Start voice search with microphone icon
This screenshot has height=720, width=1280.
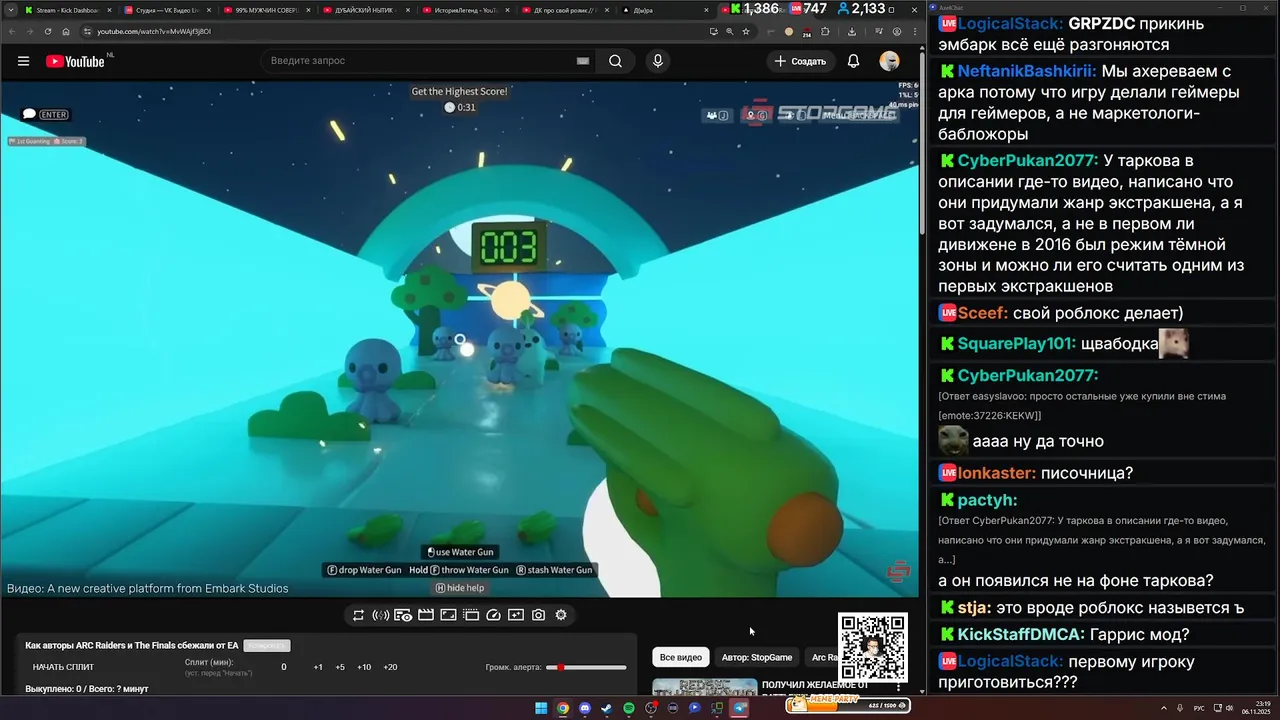[x=657, y=61]
